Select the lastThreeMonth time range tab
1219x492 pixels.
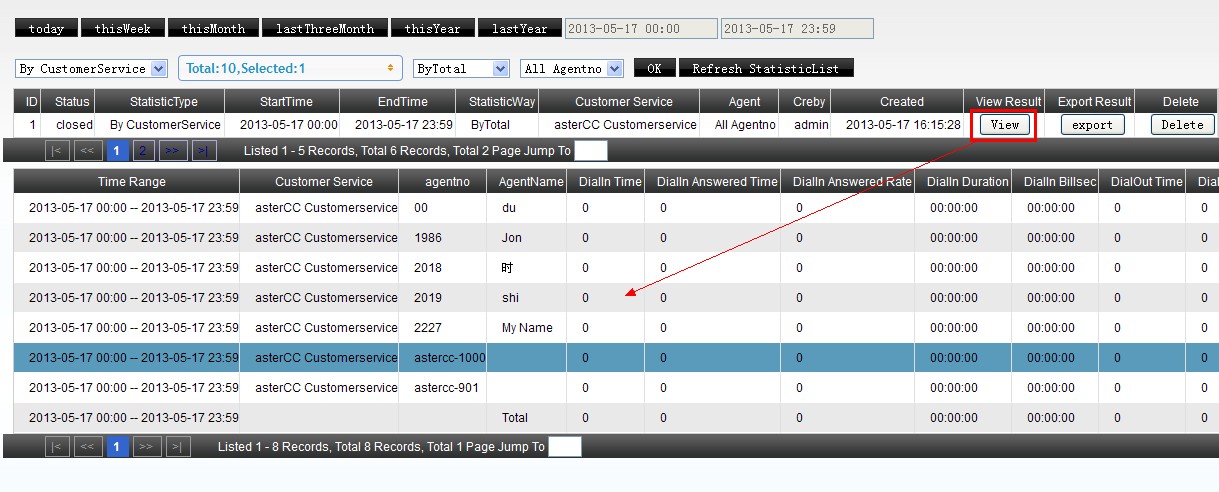[324, 29]
